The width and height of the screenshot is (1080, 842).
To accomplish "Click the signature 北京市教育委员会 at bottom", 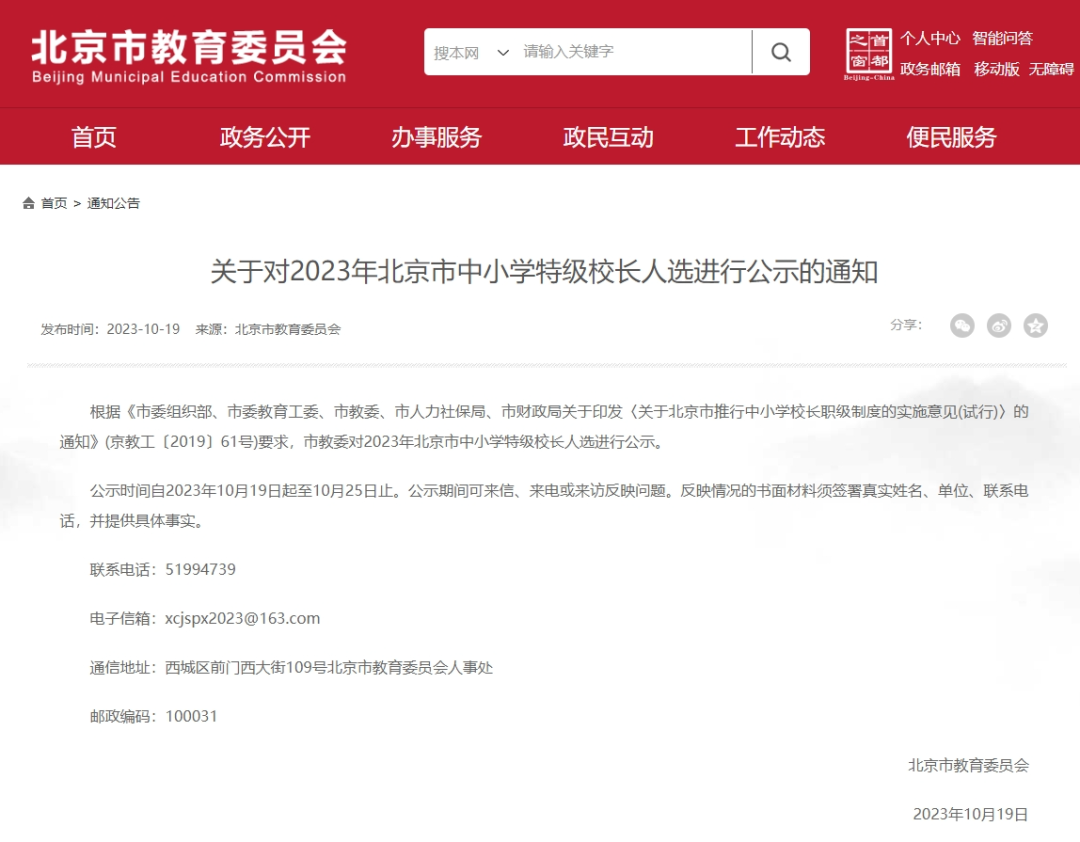I will 968,766.
